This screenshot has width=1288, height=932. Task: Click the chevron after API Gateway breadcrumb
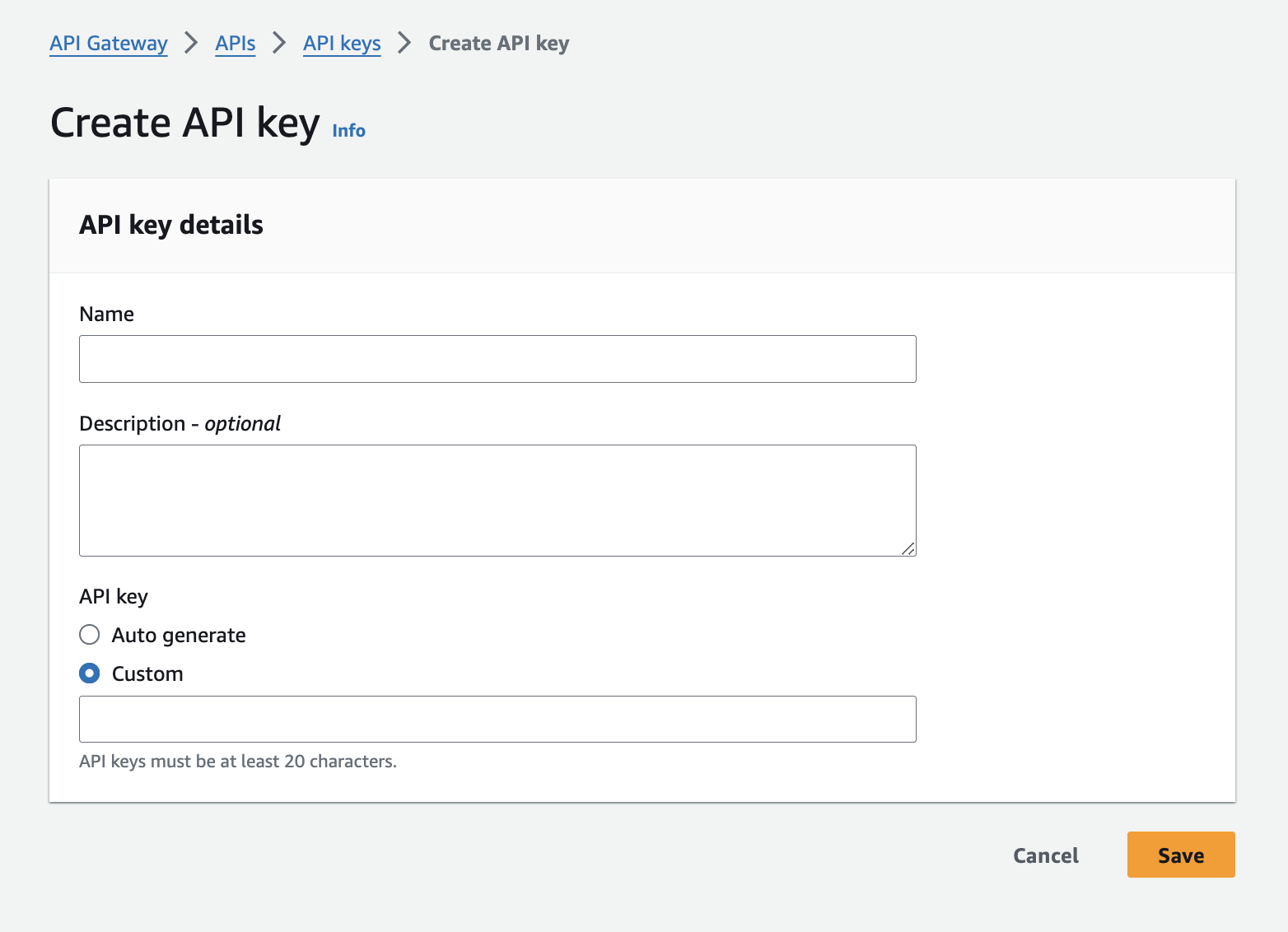click(191, 43)
